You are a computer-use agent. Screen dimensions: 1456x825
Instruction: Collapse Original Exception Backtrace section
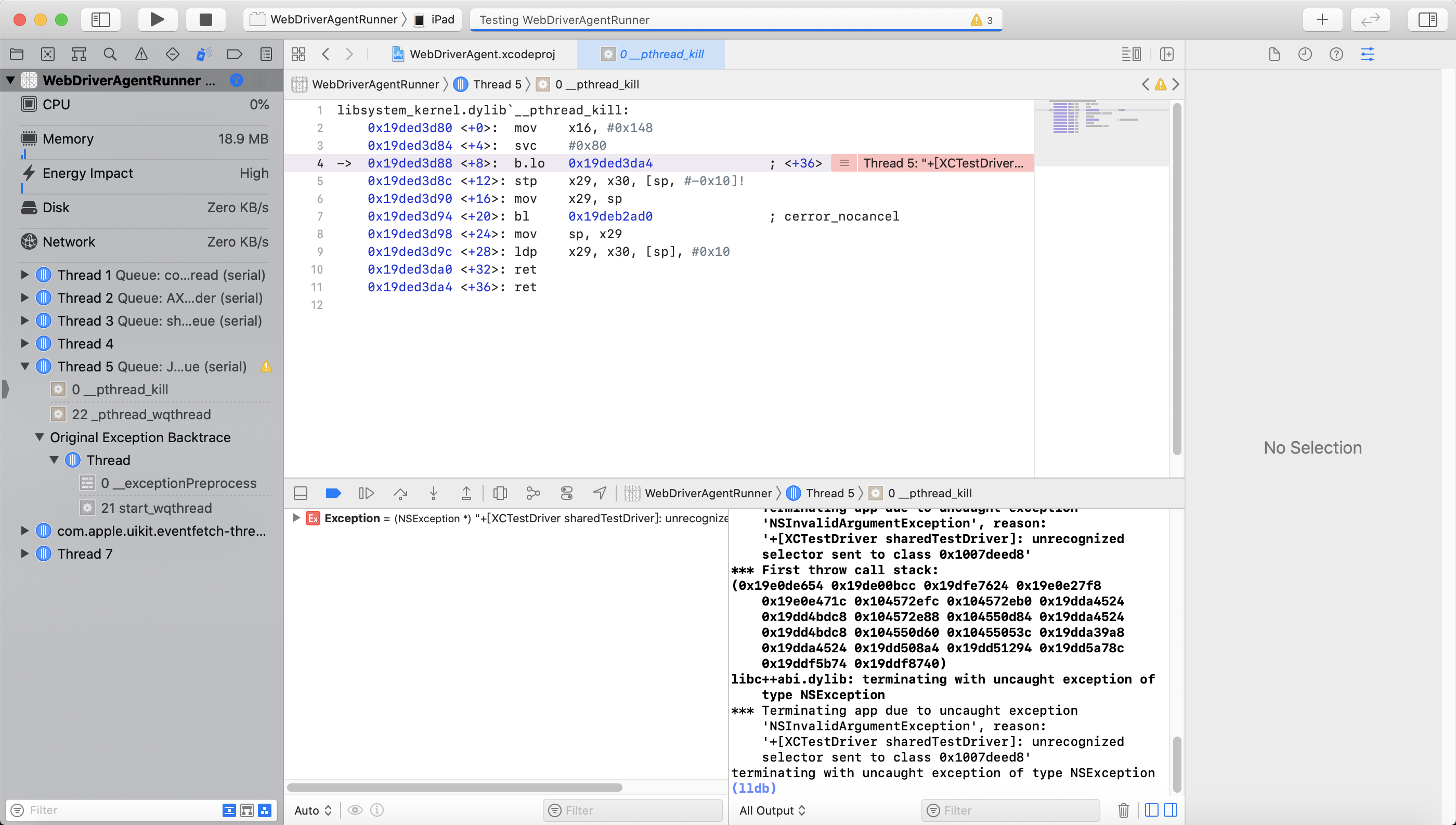[x=40, y=437]
